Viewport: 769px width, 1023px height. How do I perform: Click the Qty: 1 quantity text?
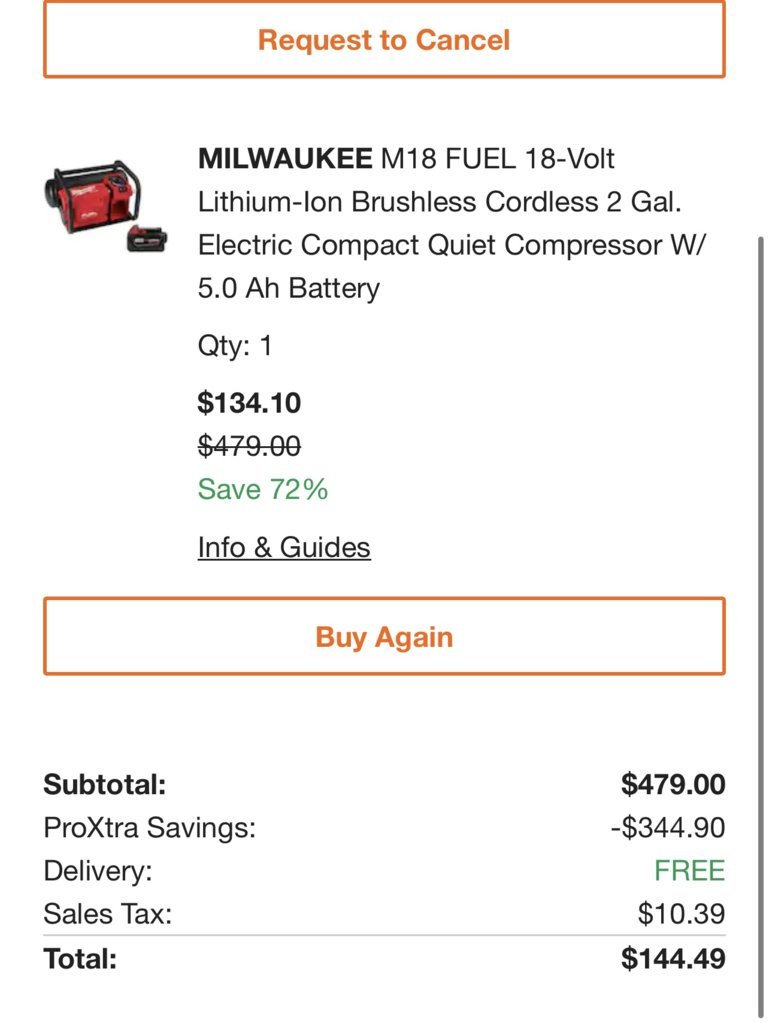point(235,345)
